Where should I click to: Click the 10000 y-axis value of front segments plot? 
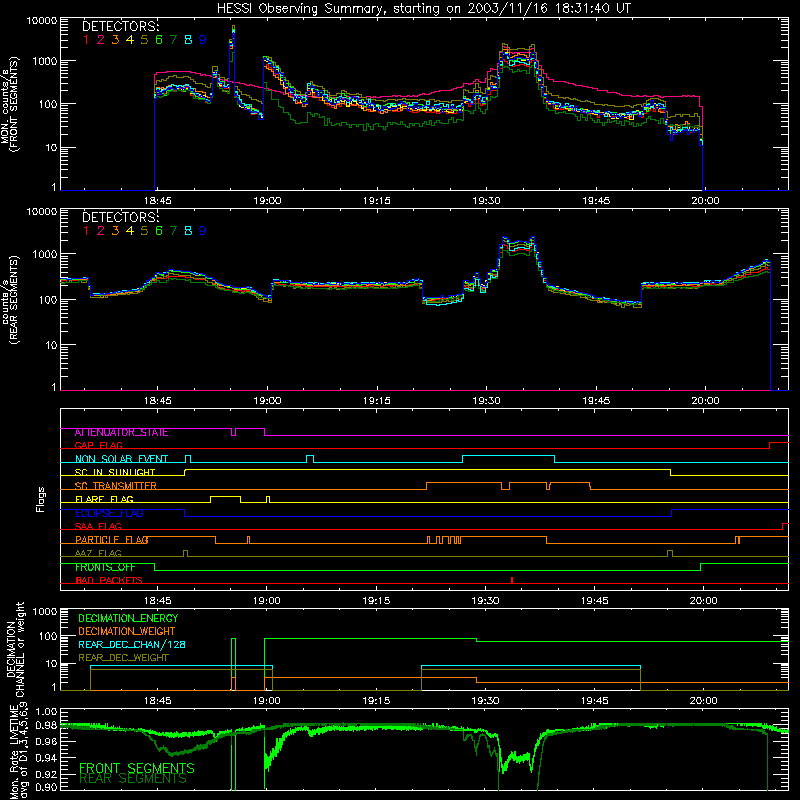click(42, 20)
